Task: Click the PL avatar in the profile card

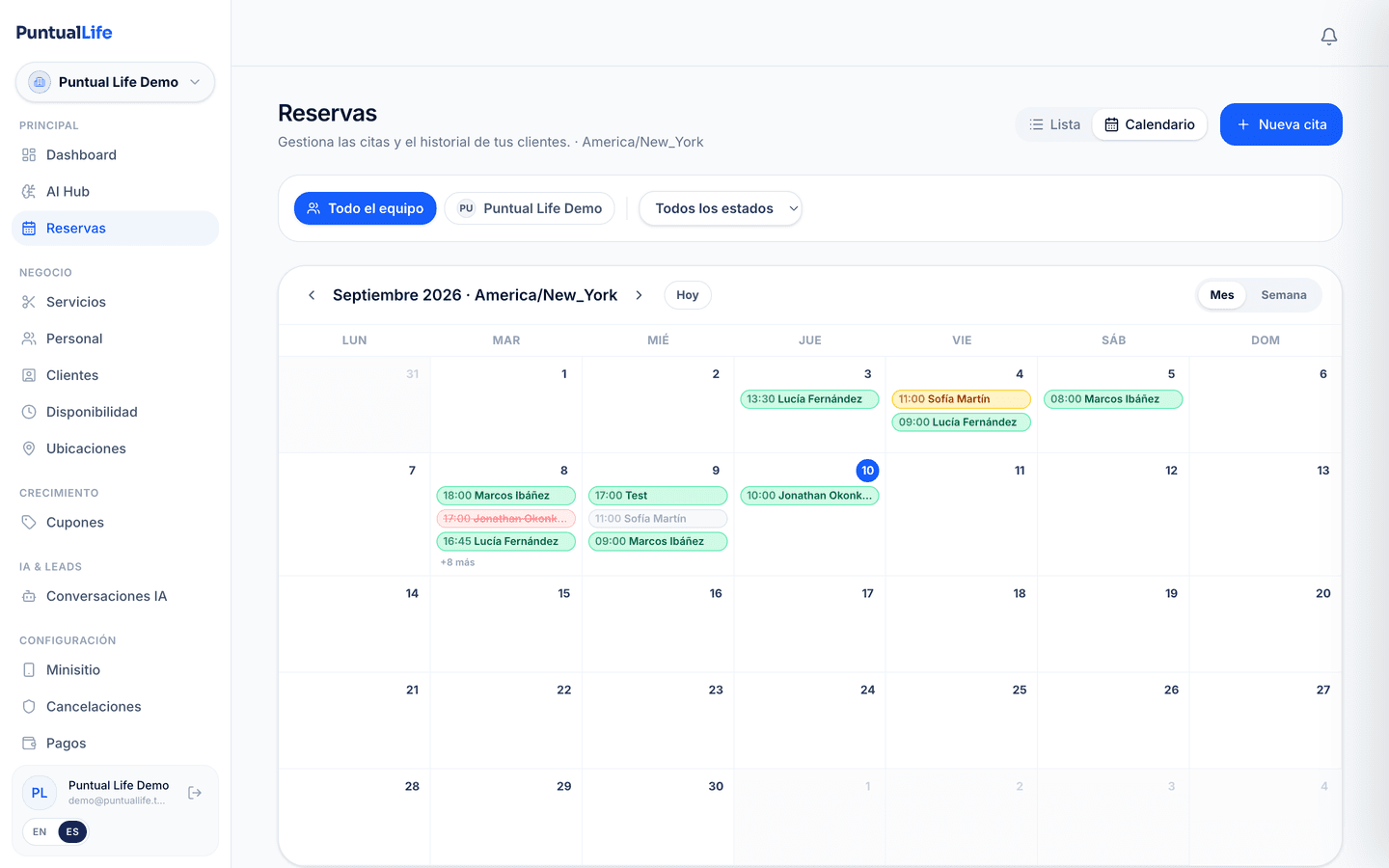Action: (40, 793)
